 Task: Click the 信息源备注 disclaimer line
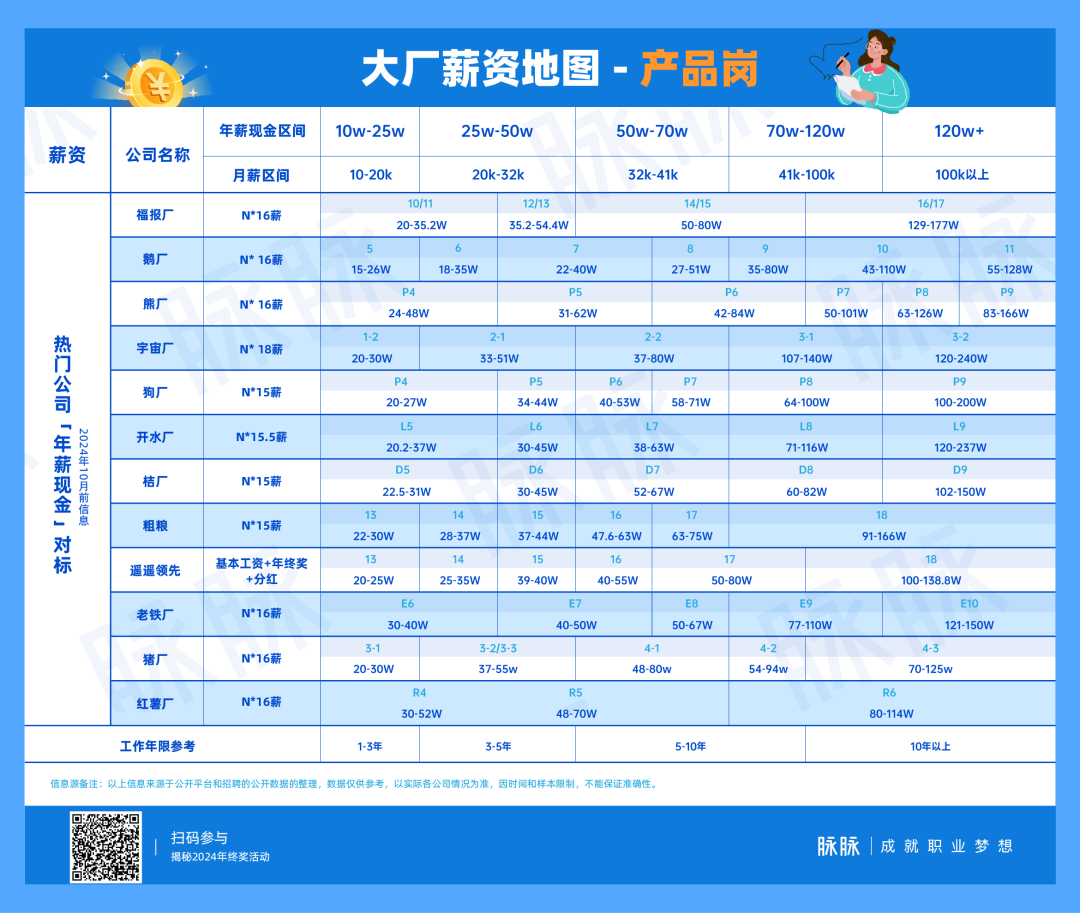click(x=354, y=784)
